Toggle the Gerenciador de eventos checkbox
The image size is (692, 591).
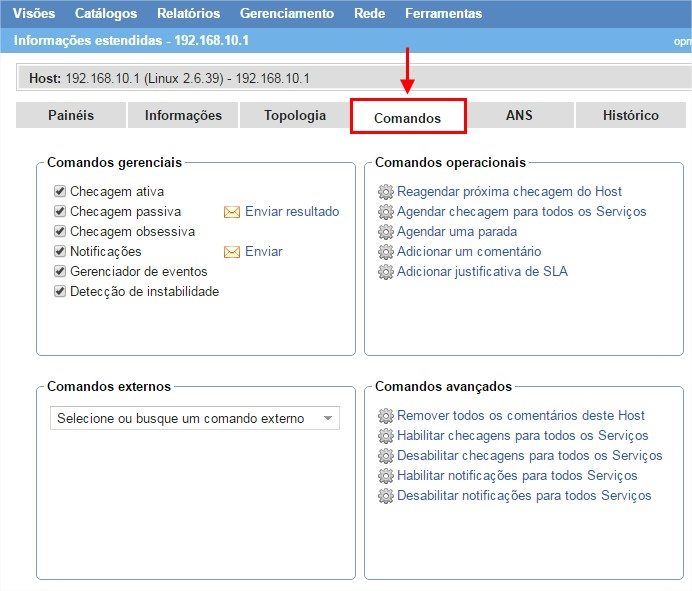pos(60,271)
